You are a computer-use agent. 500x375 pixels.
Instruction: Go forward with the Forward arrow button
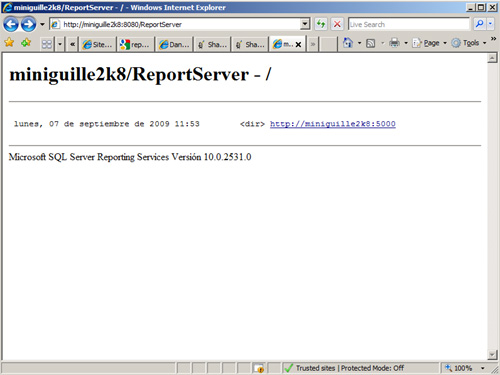click(28, 24)
